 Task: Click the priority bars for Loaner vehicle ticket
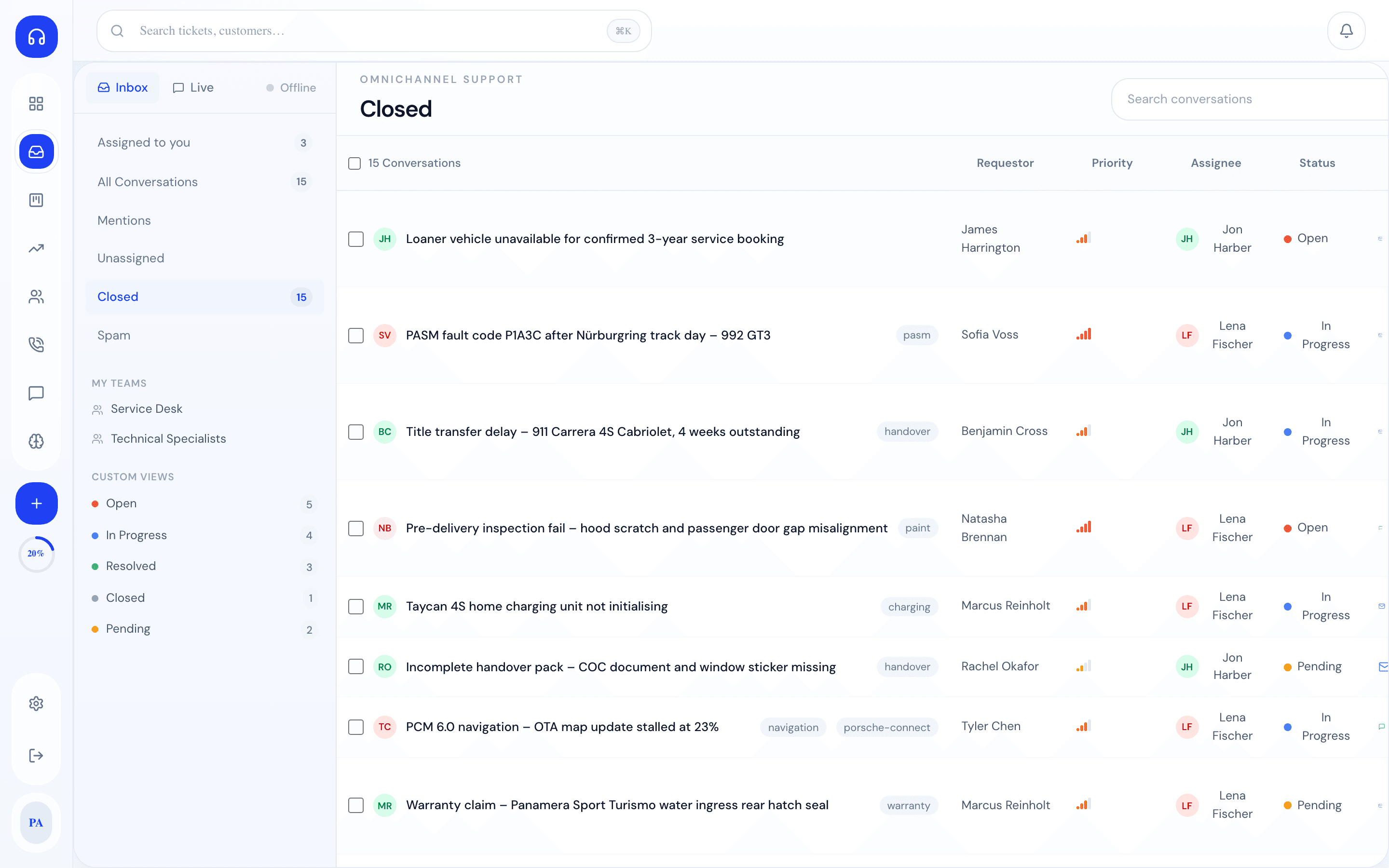coord(1084,238)
